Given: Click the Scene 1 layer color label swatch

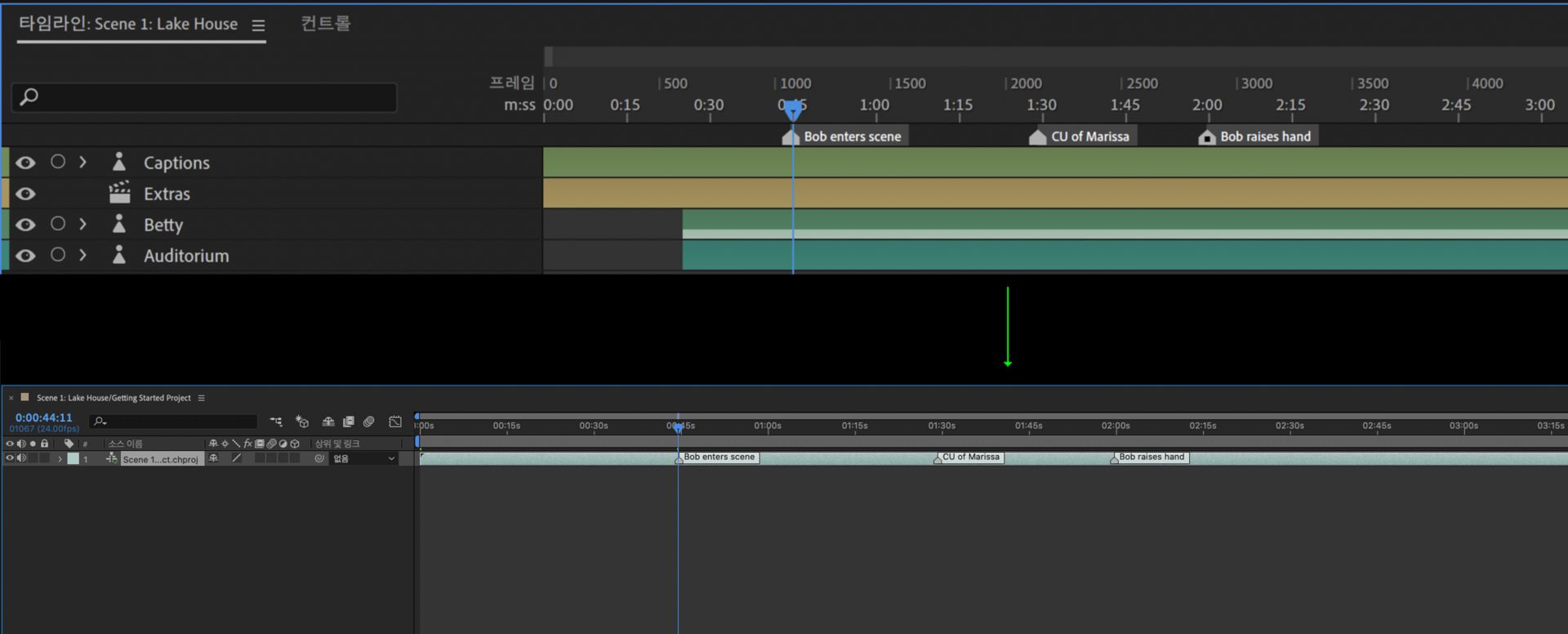Looking at the screenshot, I should click(x=73, y=458).
